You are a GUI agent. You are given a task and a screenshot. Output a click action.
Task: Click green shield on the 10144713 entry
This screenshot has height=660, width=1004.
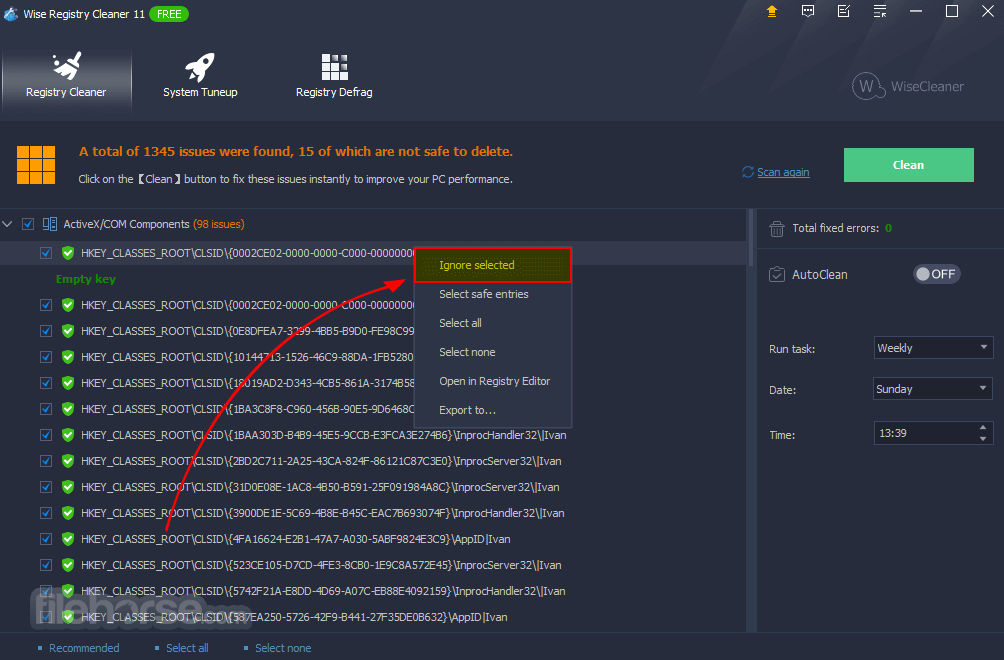point(68,357)
